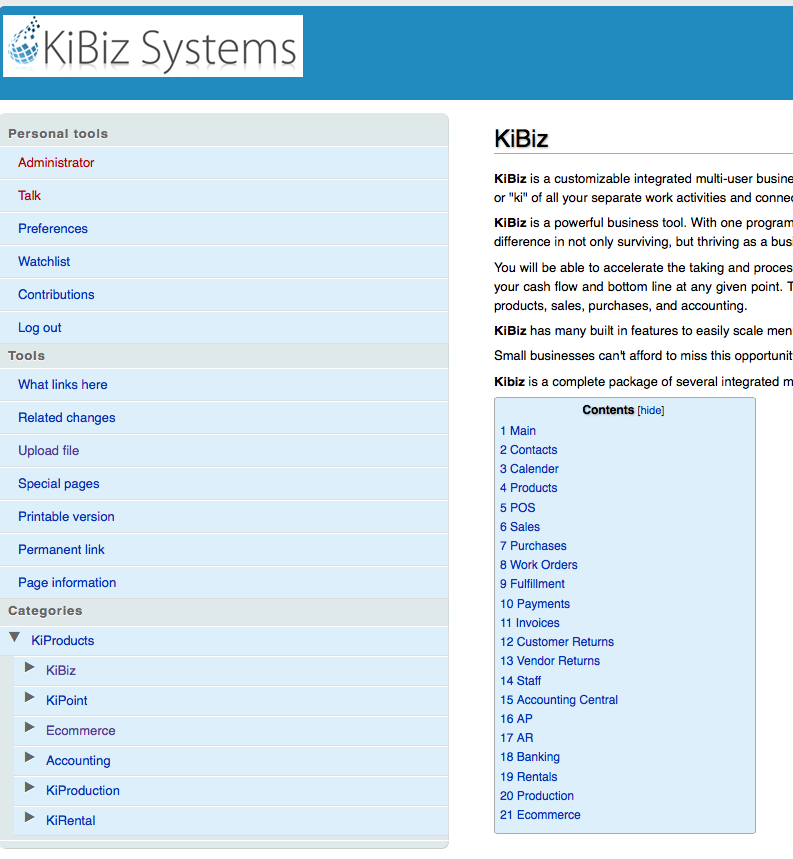The height and width of the screenshot is (859, 793).
Task: Expand the KiPoint category arrow
Action: click(x=30, y=697)
